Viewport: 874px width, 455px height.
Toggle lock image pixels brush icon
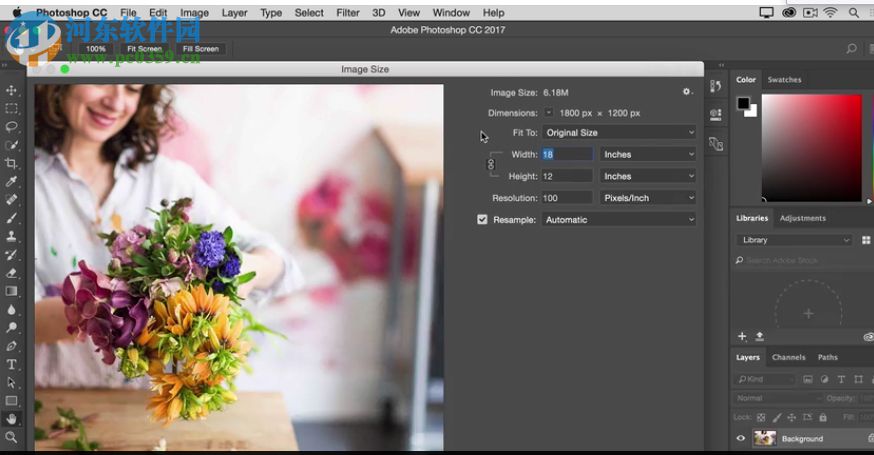(x=777, y=417)
